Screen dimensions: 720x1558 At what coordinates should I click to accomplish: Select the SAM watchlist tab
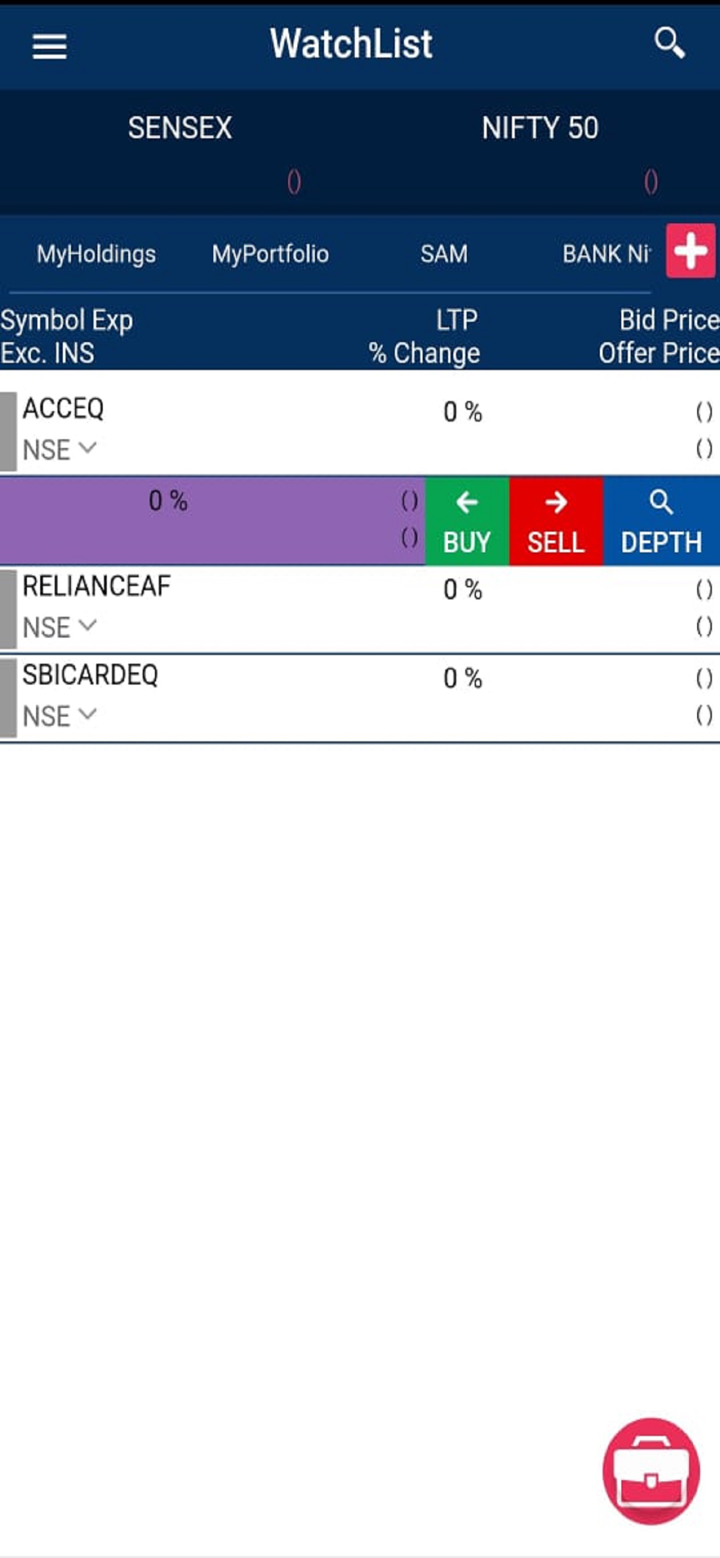click(444, 254)
